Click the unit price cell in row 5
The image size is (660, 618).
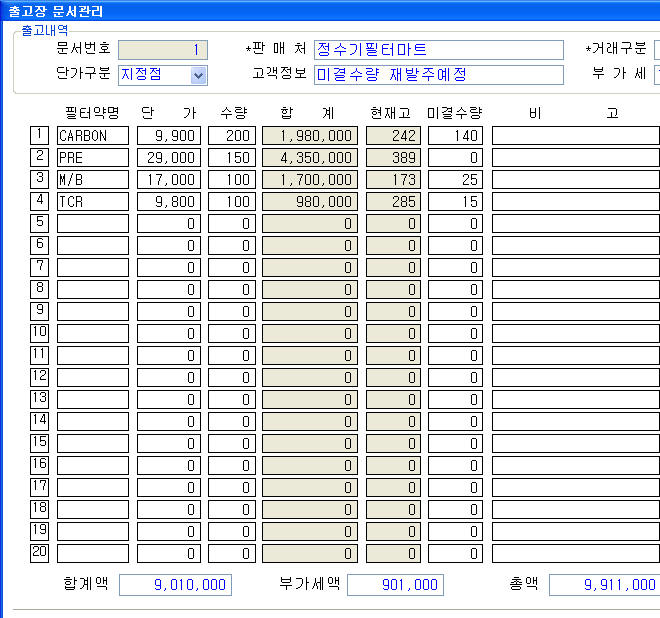click(x=169, y=223)
